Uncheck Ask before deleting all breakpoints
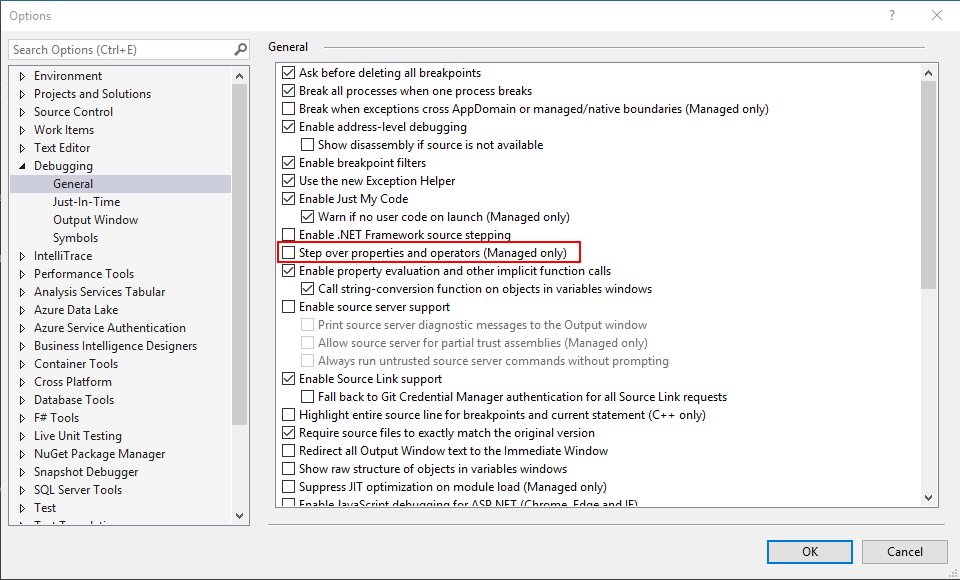 pyautogui.click(x=289, y=73)
